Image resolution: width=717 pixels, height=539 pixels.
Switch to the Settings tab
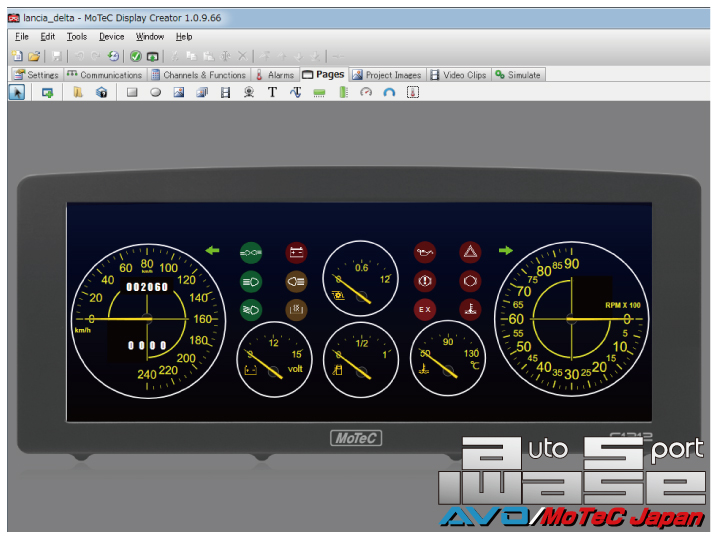coord(36,75)
